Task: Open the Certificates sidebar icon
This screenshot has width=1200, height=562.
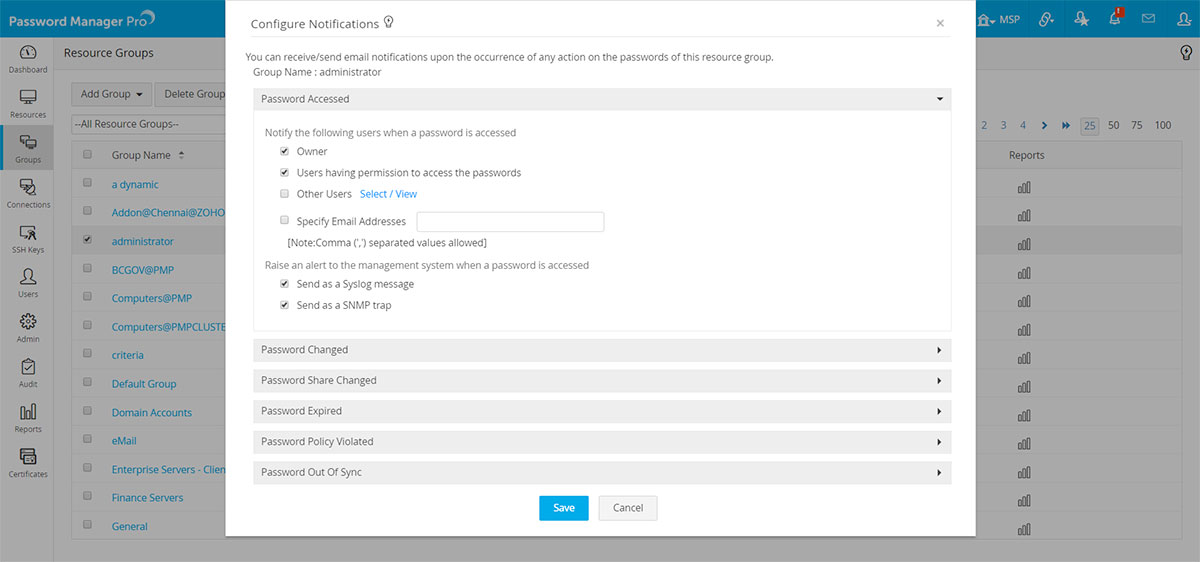Action: click(28, 462)
